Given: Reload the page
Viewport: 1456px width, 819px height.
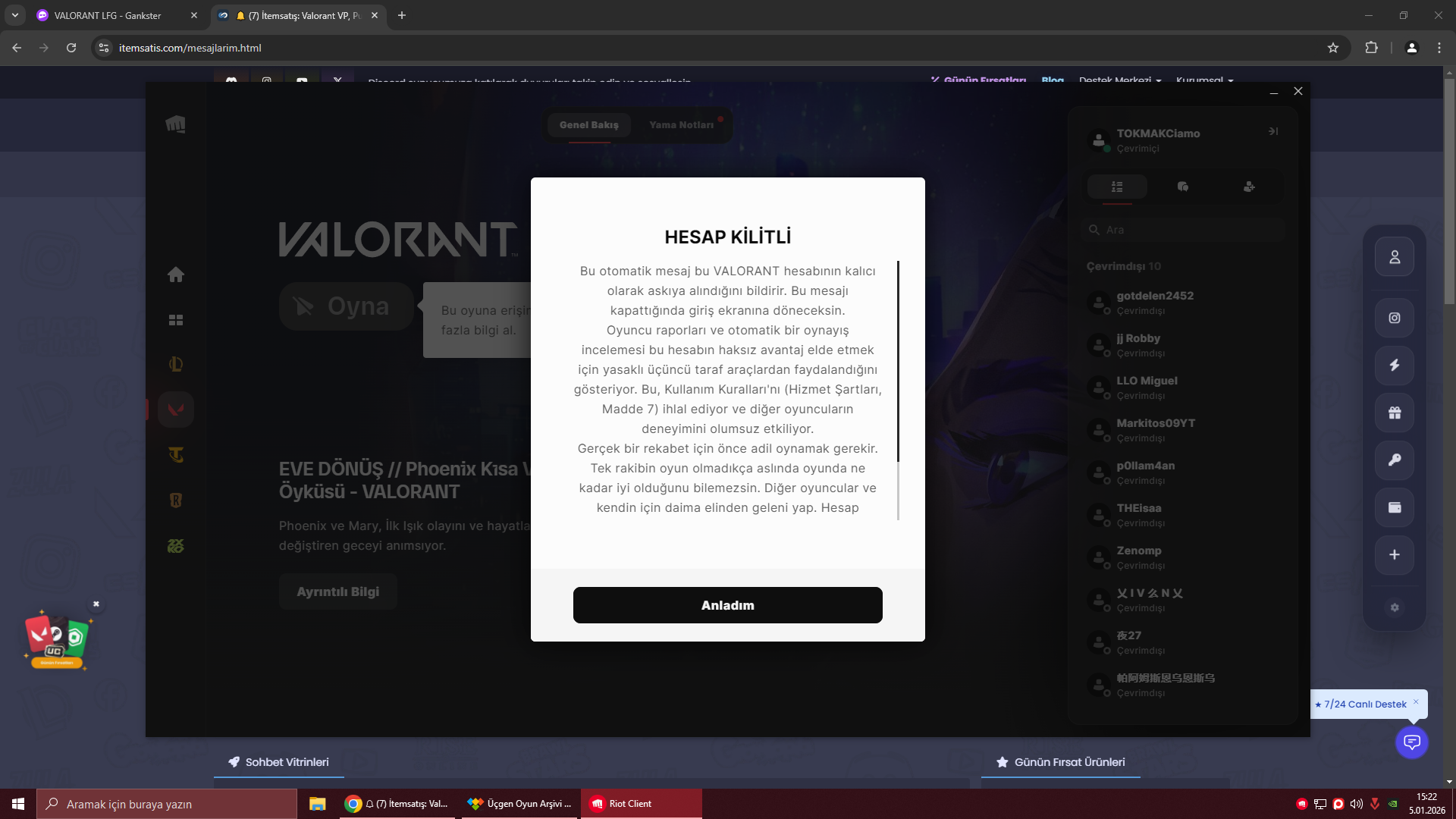Looking at the screenshot, I should [x=71, y=48].
